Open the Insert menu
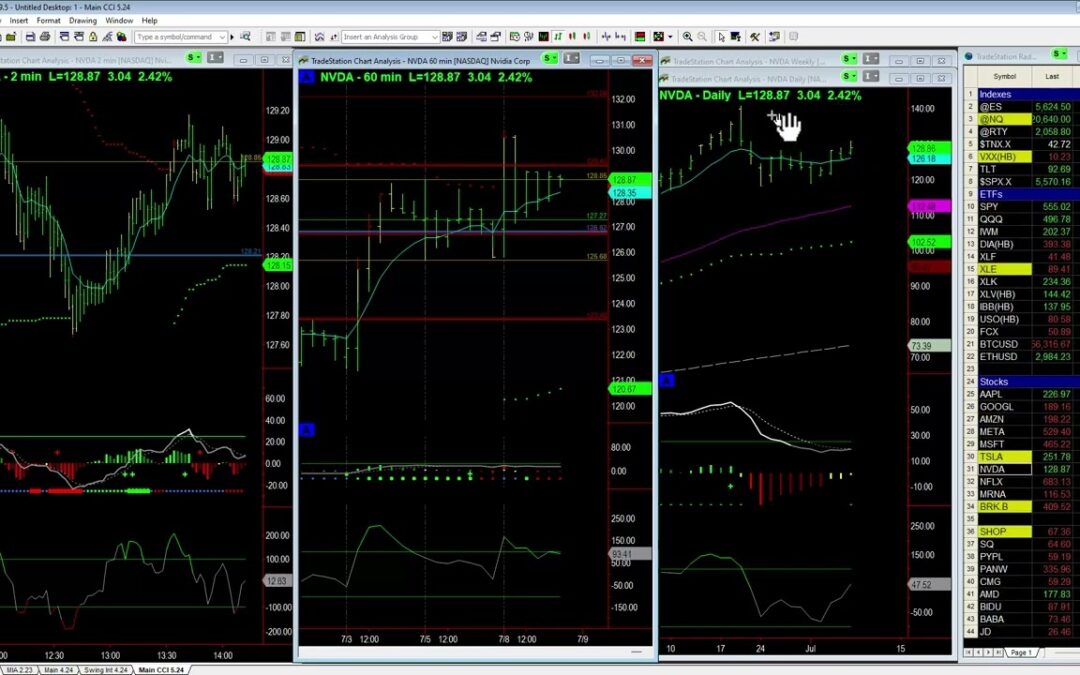This screenshot has width=1080, height=675. point(19,21)
